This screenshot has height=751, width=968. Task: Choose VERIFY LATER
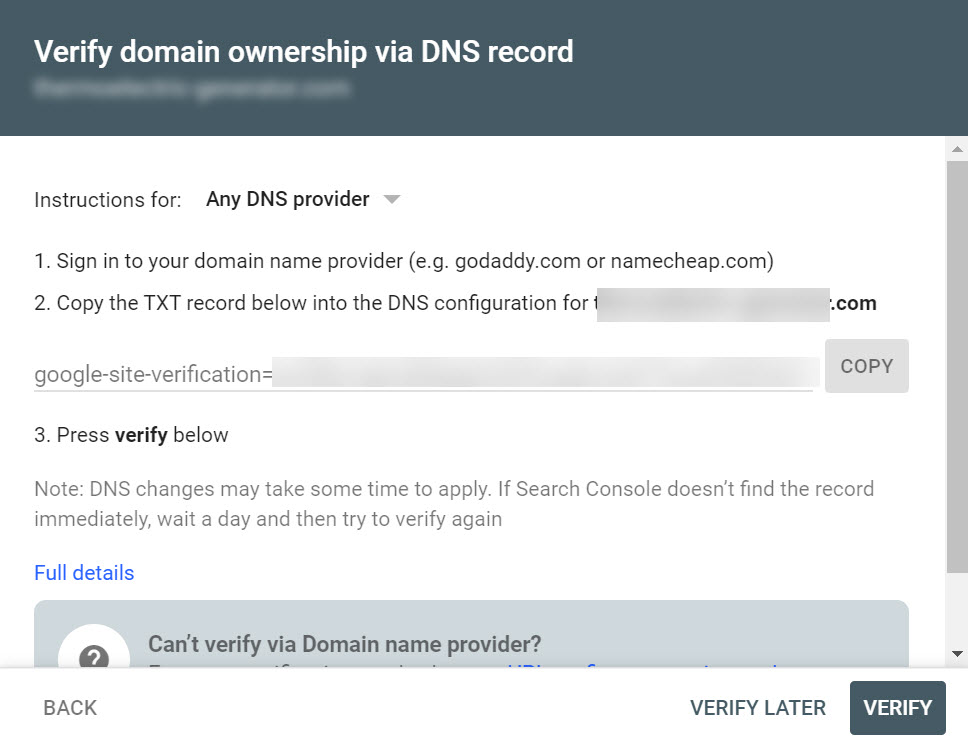point(757,708)
